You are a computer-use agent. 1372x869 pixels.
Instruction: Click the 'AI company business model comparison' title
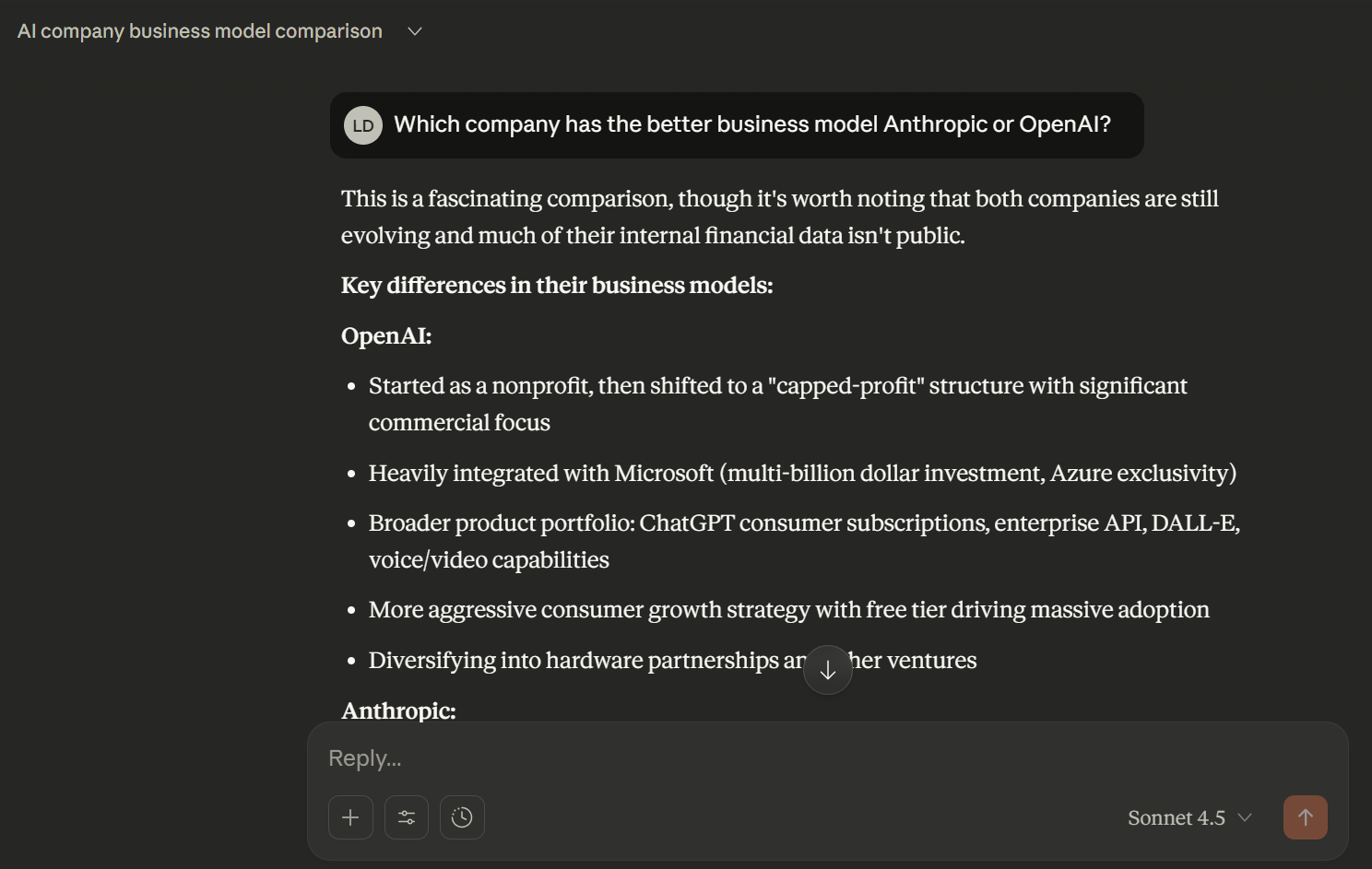click(x=200, y=31)
